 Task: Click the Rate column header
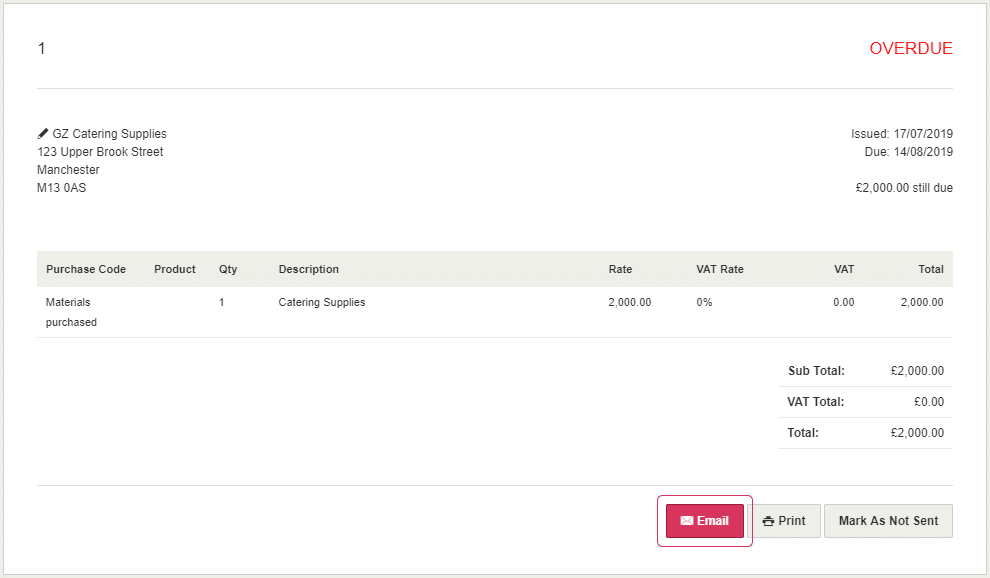click(x=620, y=269)
